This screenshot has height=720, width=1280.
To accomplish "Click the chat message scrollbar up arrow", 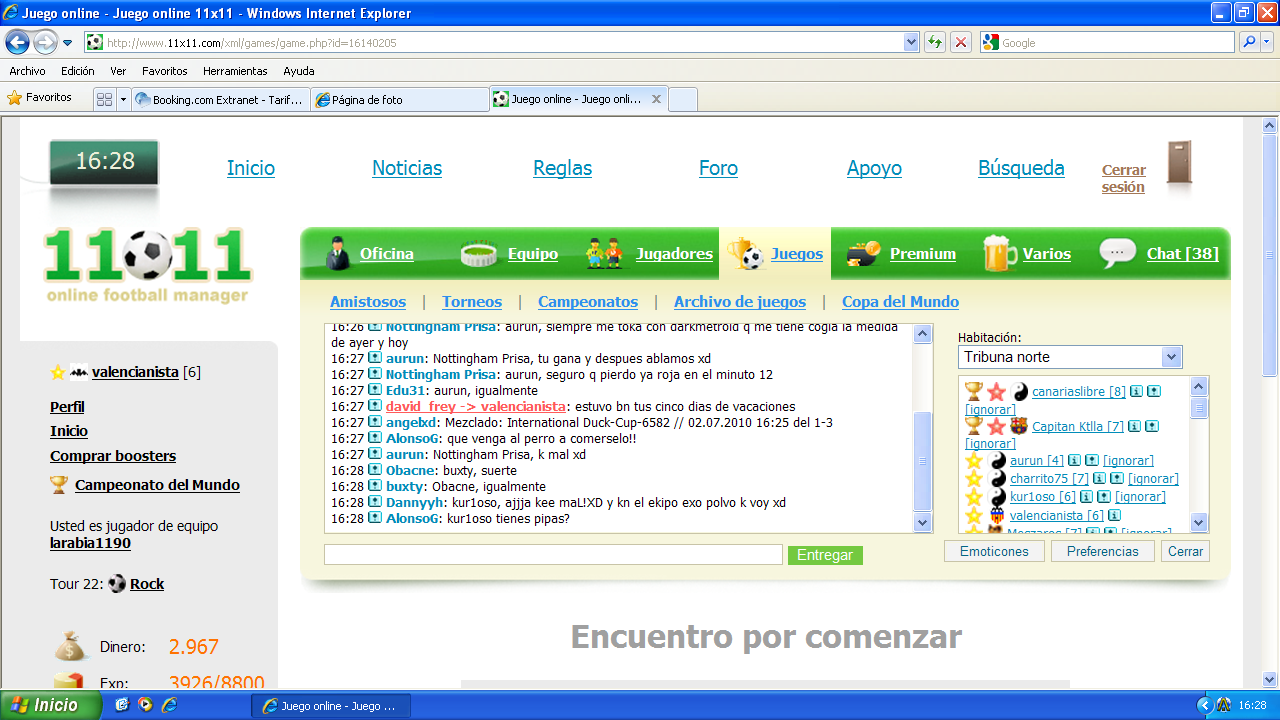I will [x=923, y=334].
